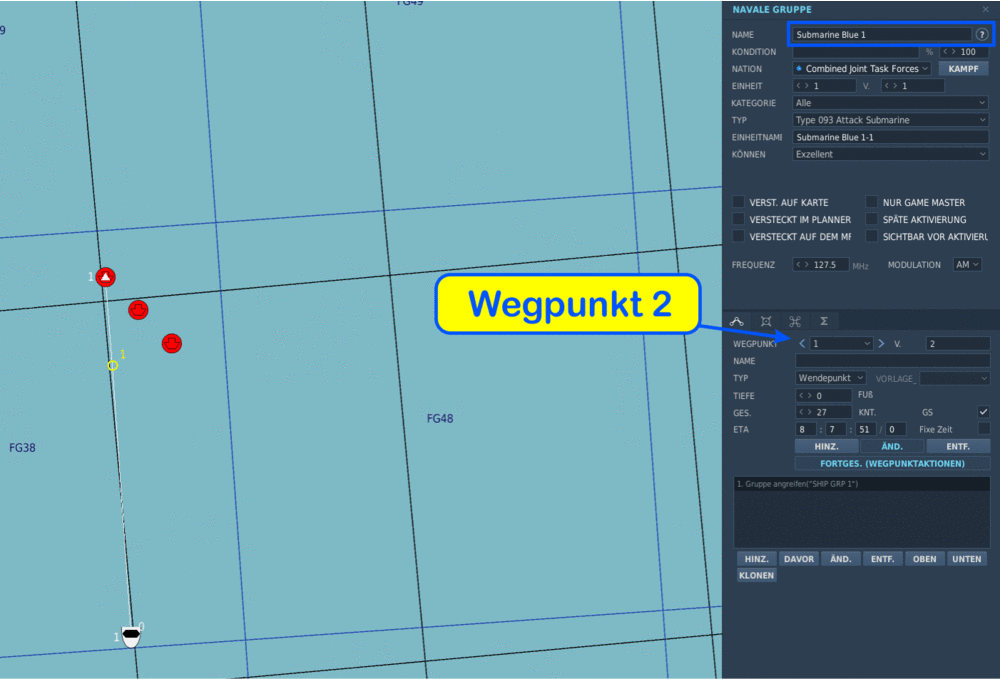Click the Davor insert button
This screenshot has width=1000, height=679.
(798, 559)
